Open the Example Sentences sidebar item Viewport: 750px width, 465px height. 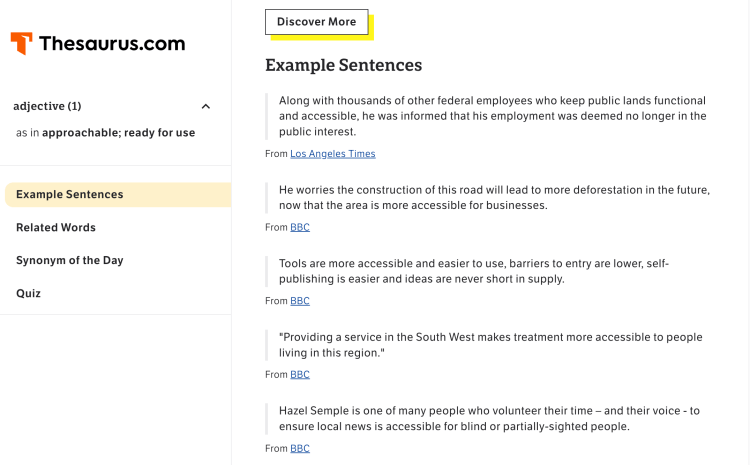point(70,195)
